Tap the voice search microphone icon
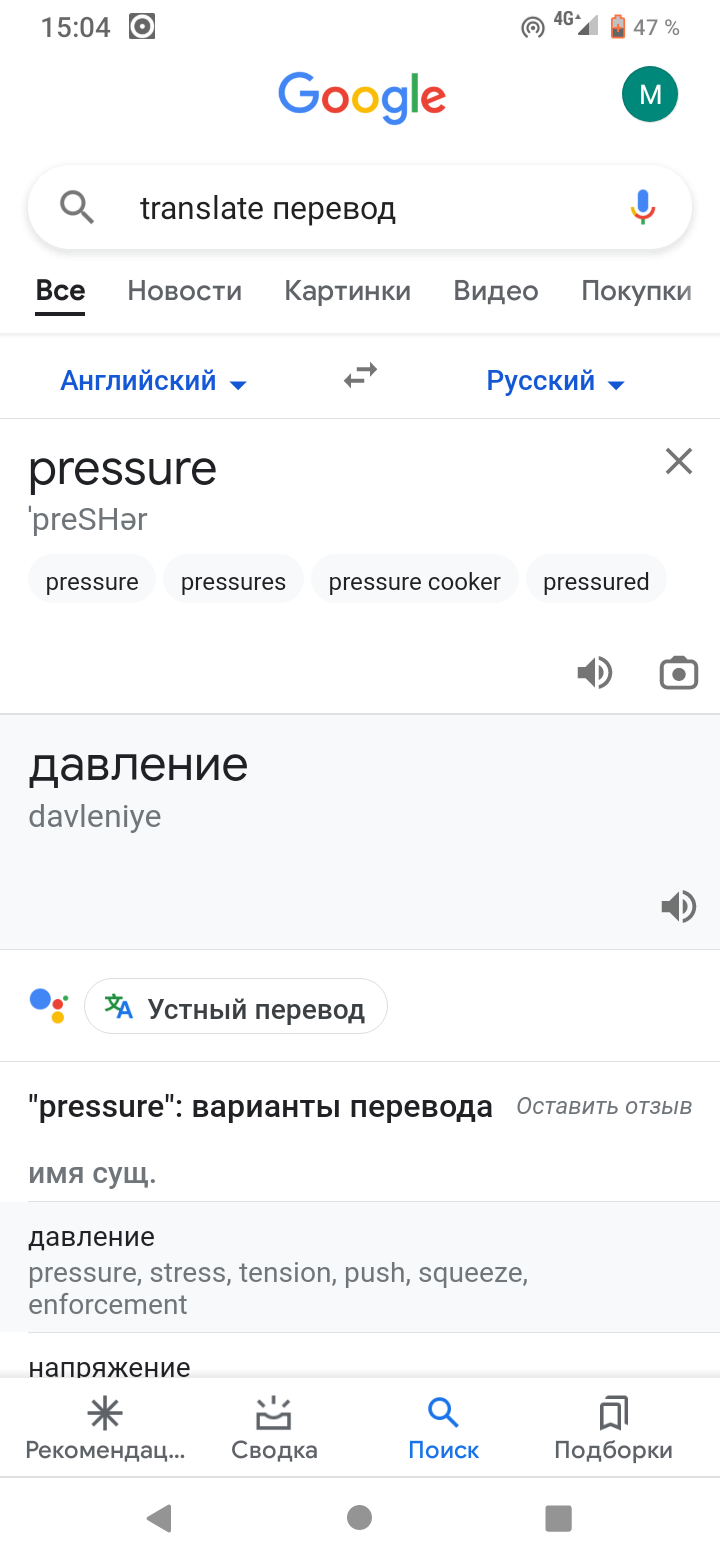This screenshot has width=720, height=1560. coord(641,207)
